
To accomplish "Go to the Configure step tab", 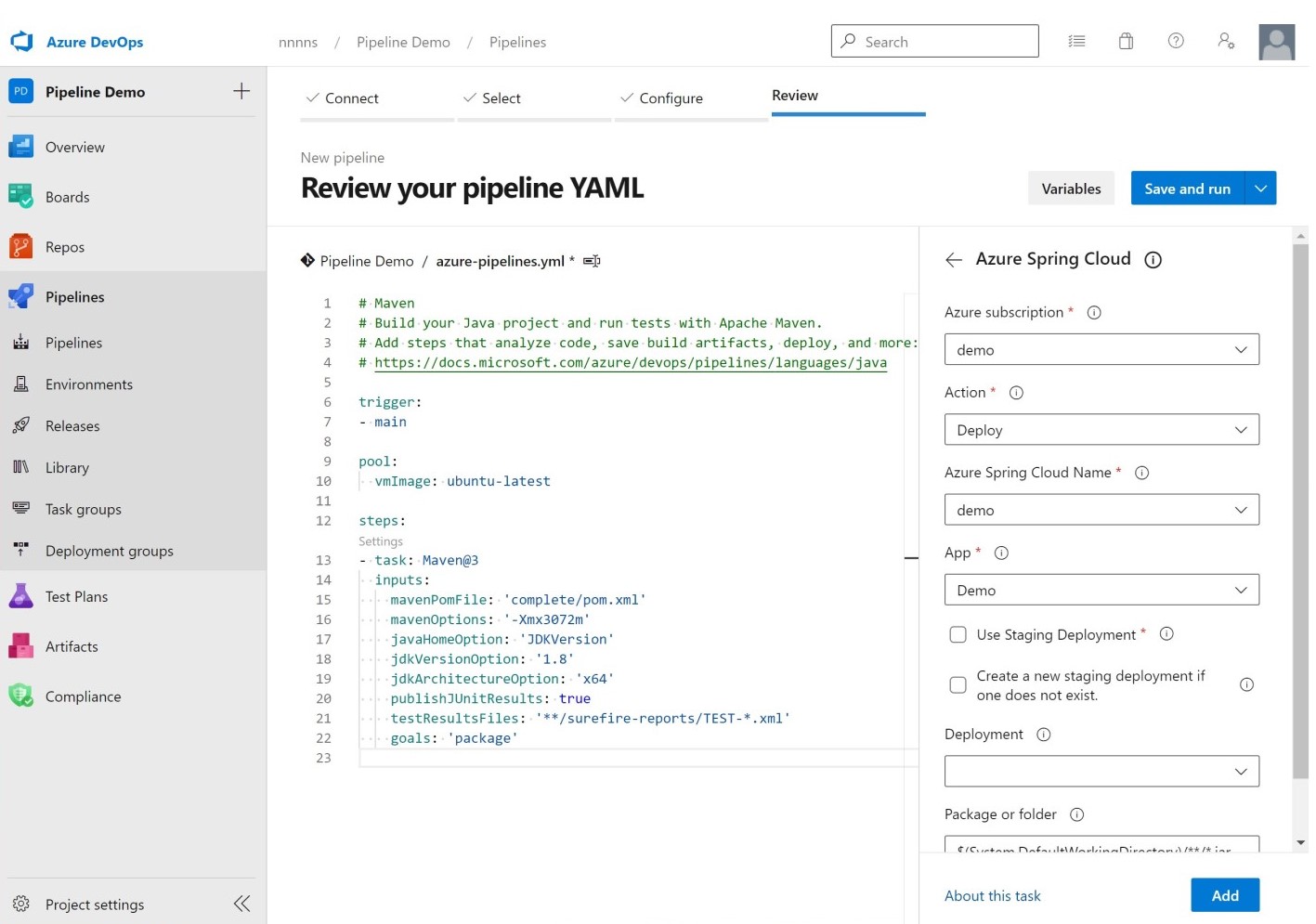I will tap(691, 98).
